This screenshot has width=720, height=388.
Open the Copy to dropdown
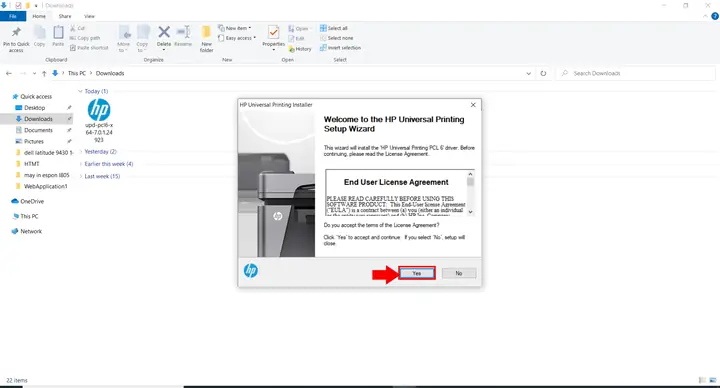142,39
